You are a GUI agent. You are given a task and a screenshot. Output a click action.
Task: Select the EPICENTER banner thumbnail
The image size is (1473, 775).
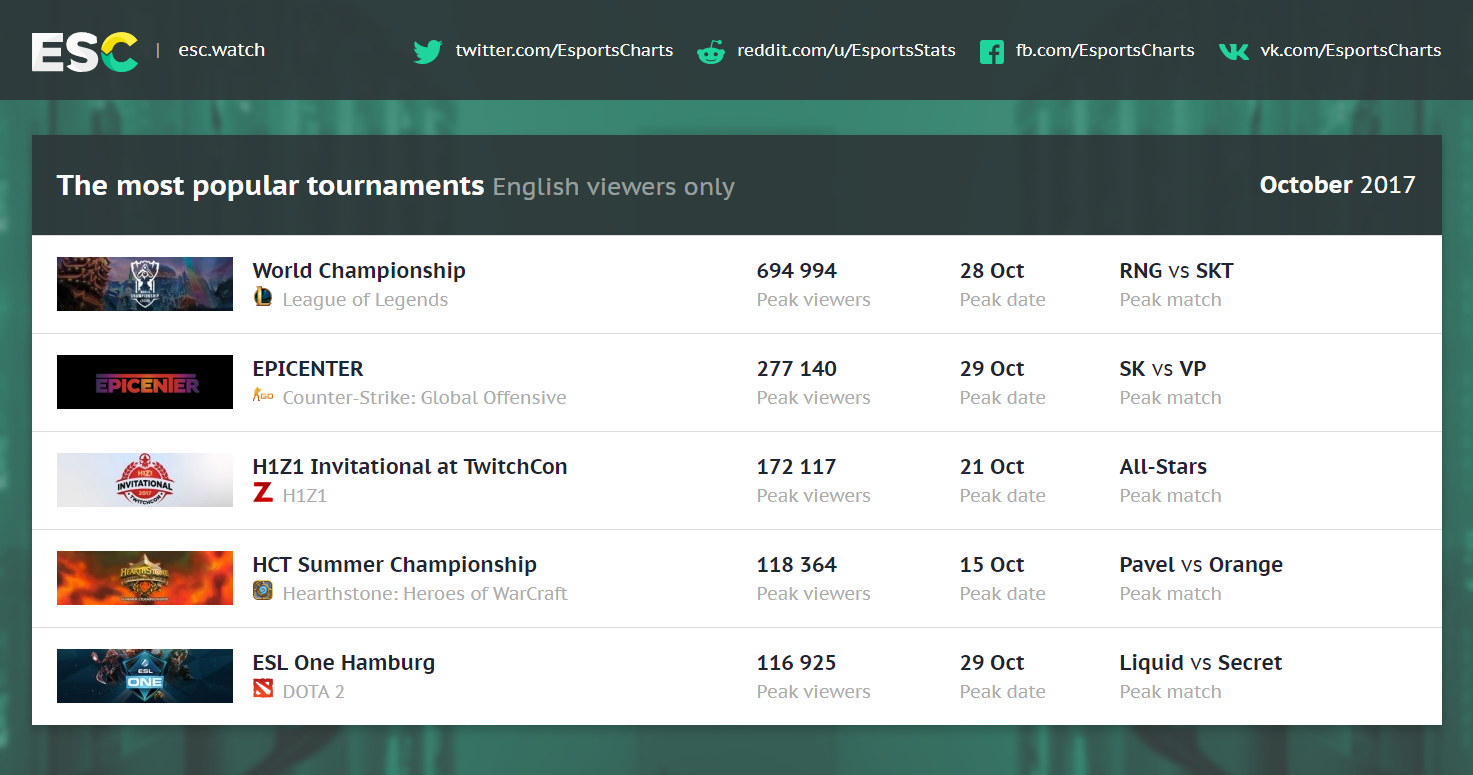click(145, 382)
